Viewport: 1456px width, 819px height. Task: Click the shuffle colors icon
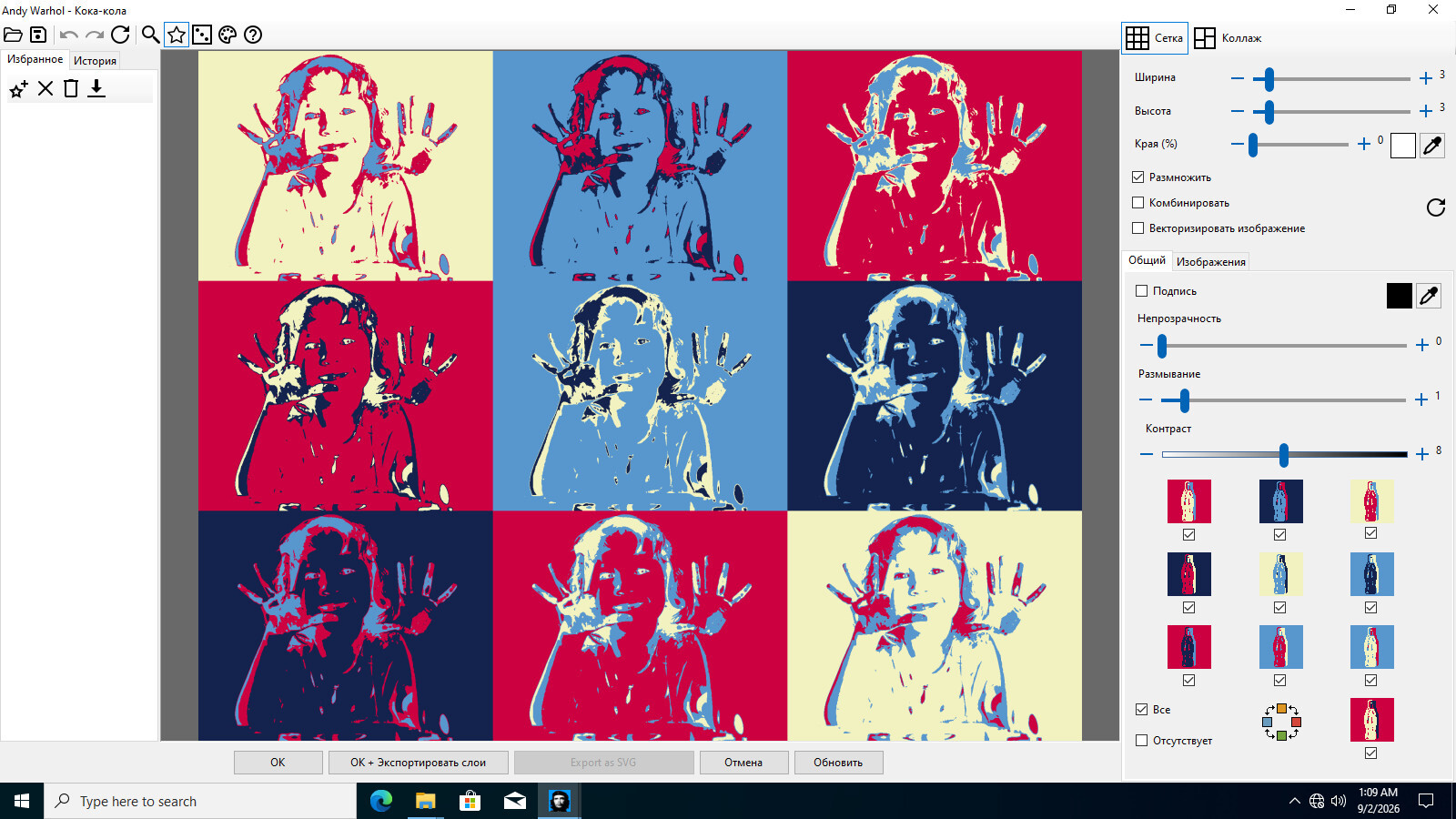tap(1281, 722)
